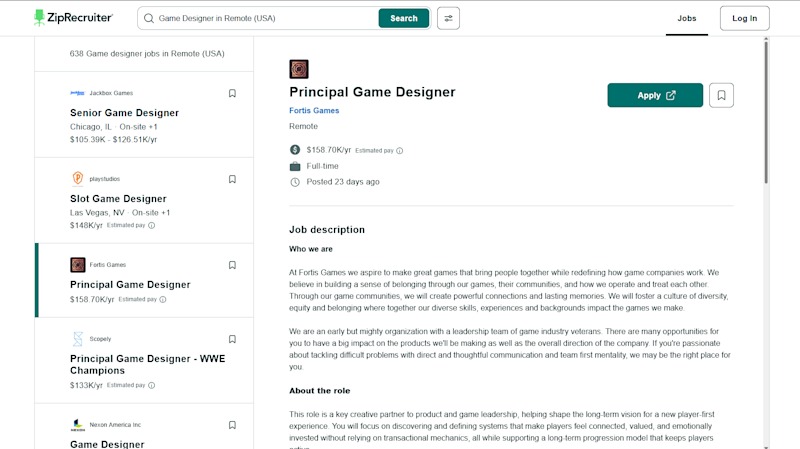
Task: Open the search filters icon button
Action: coord(448,18)
